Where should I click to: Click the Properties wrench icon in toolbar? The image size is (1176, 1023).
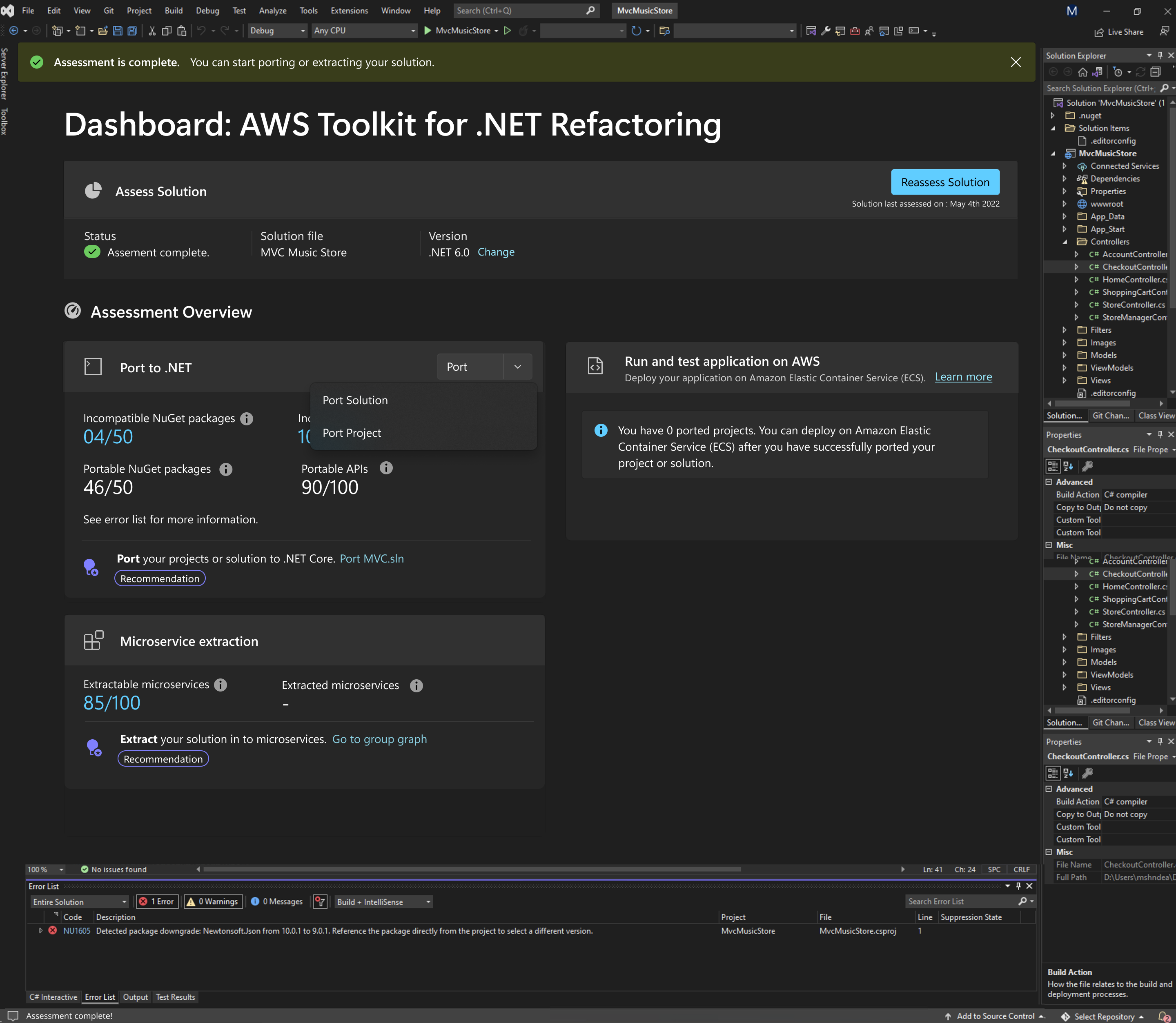pos(826,31)
